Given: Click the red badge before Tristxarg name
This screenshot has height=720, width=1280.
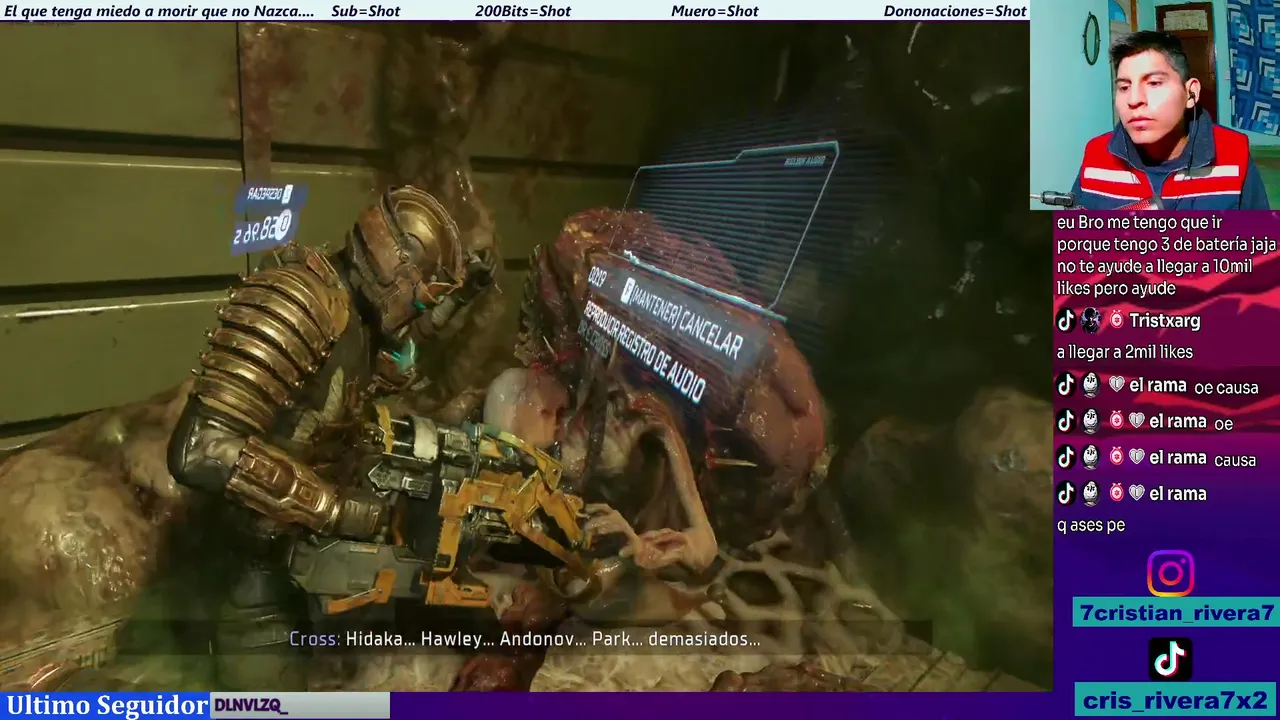Looking at the screenshot, I should [1116, 321].
